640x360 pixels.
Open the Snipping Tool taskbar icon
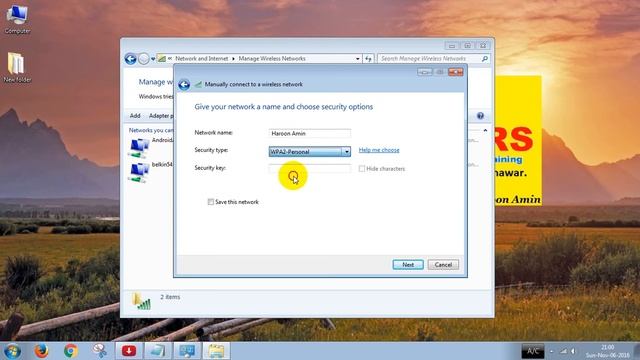(x=100, y=351)
